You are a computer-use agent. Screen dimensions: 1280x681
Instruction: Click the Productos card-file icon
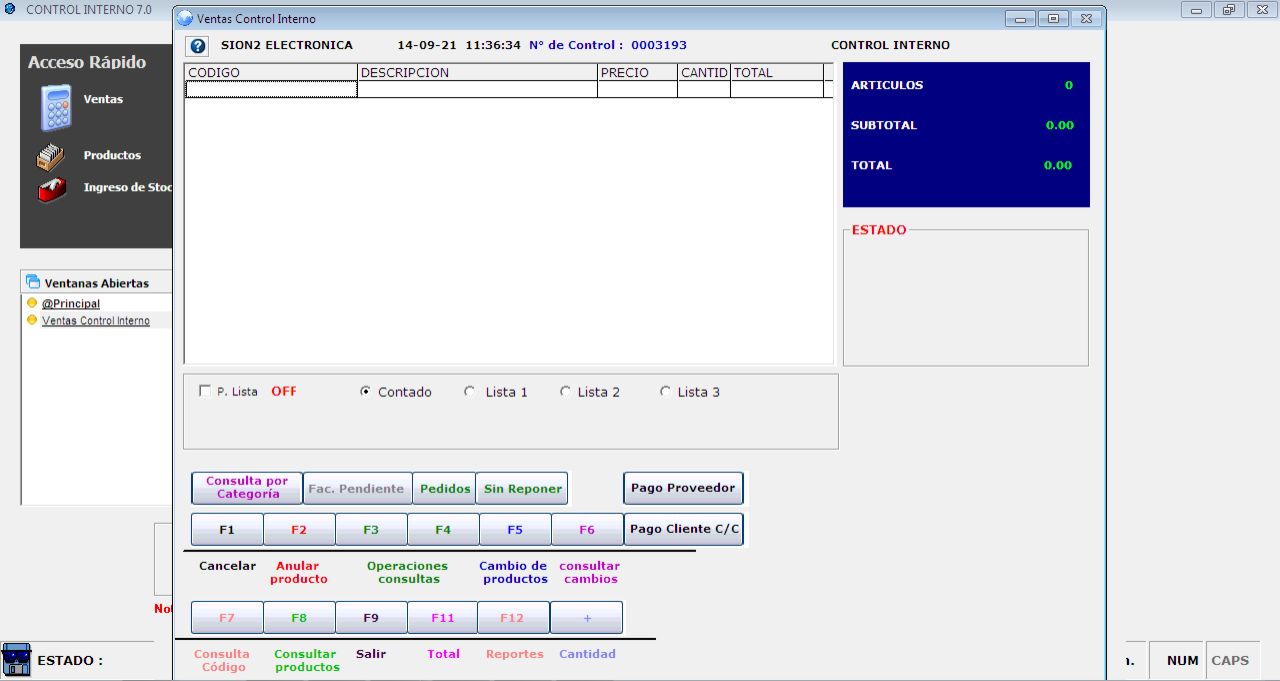50,157
